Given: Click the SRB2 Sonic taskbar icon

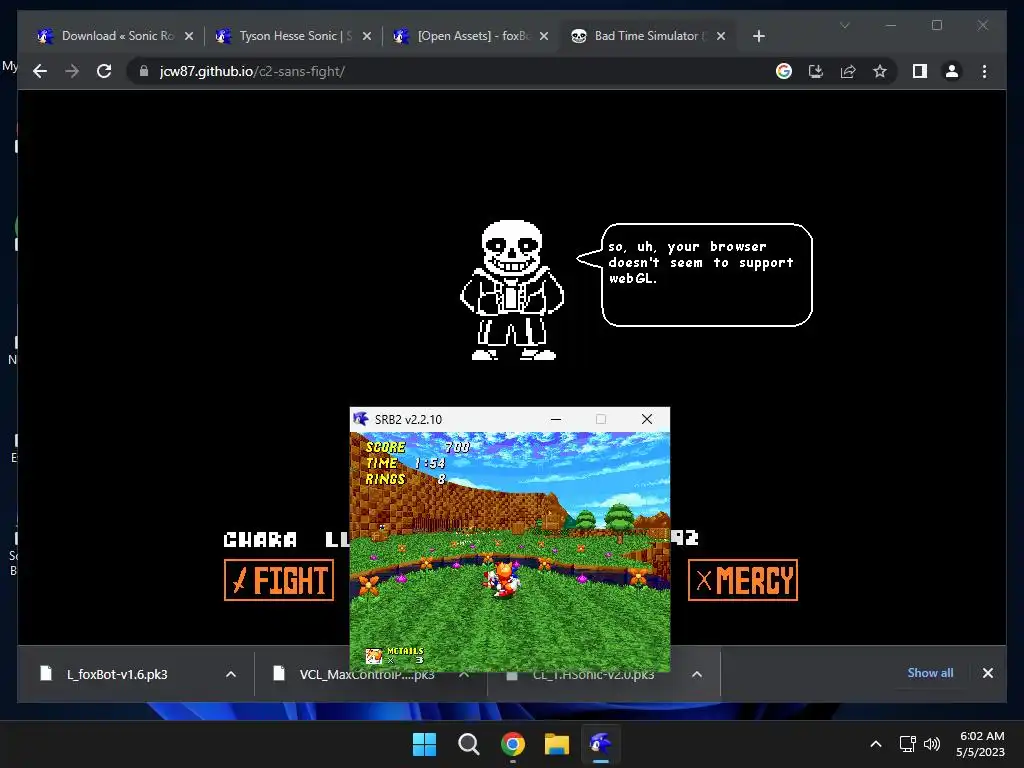Looking at the screenshot, I should point(601,744).
